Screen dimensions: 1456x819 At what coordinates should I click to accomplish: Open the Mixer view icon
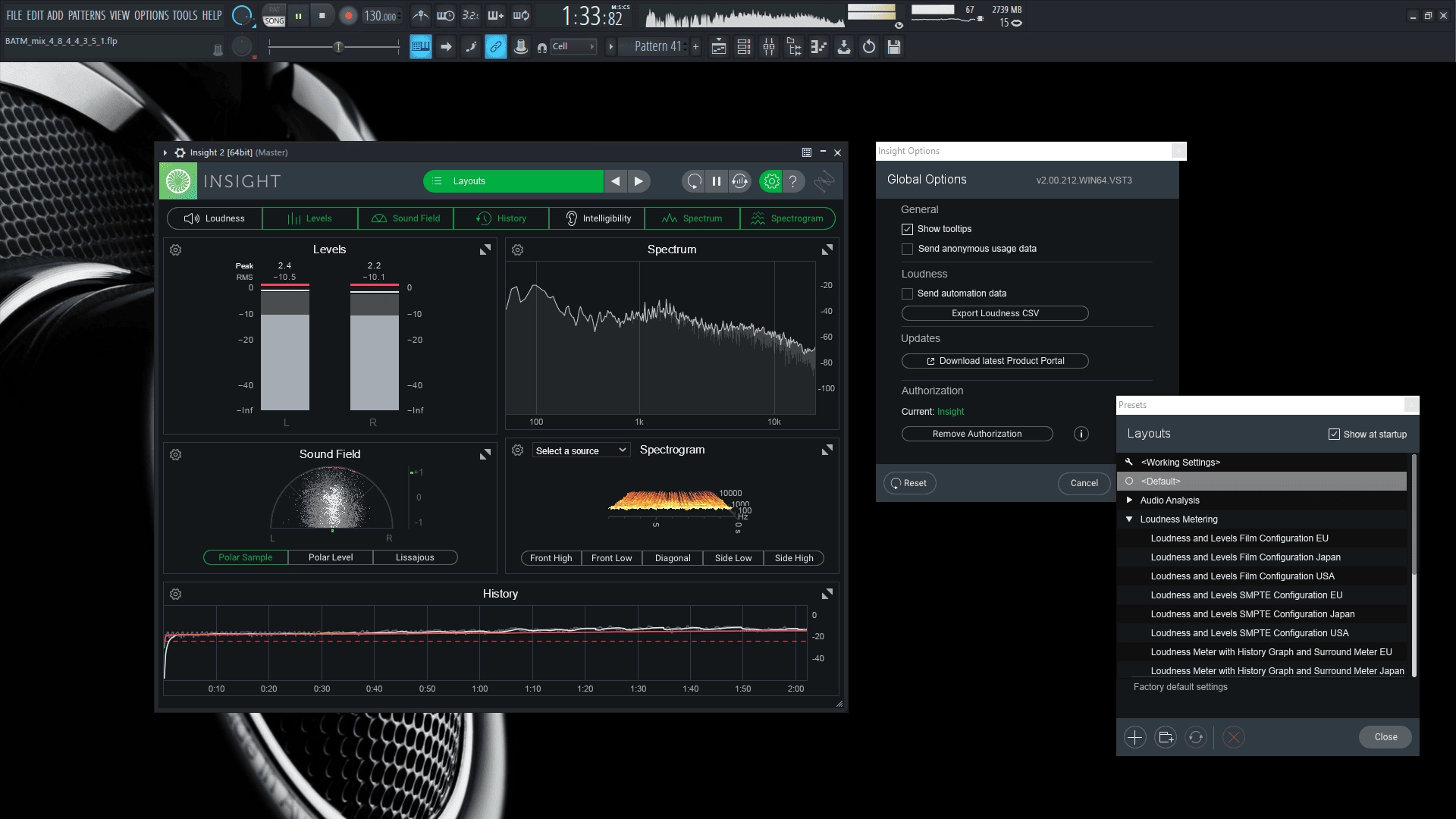(x=769, y=47)
